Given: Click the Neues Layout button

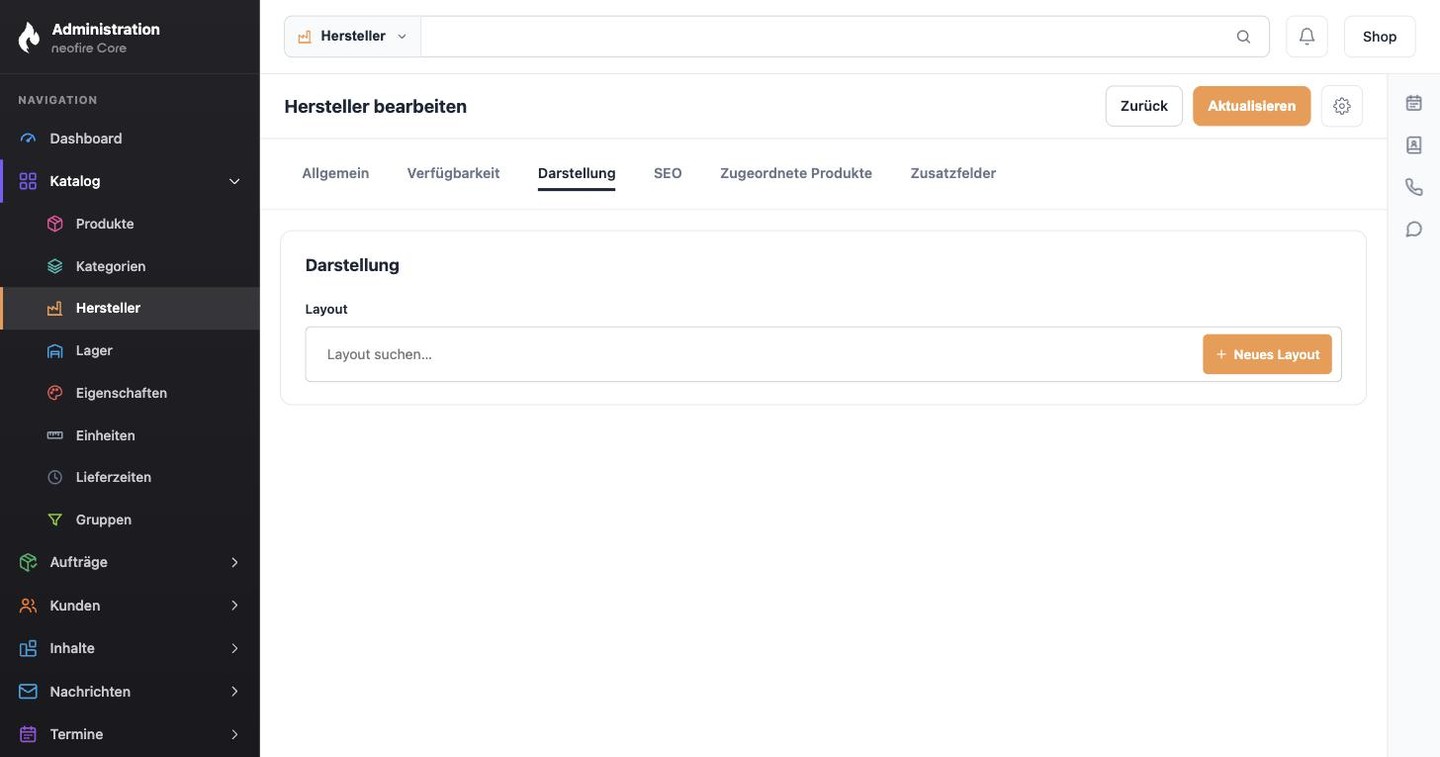Looking at the screenshot, I should (1267, 354).
